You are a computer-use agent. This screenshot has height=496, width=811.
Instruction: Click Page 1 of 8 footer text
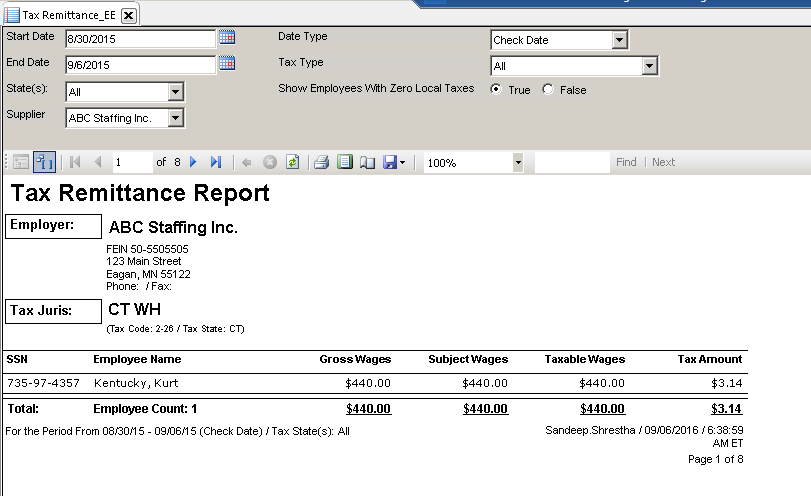(716, 459)
